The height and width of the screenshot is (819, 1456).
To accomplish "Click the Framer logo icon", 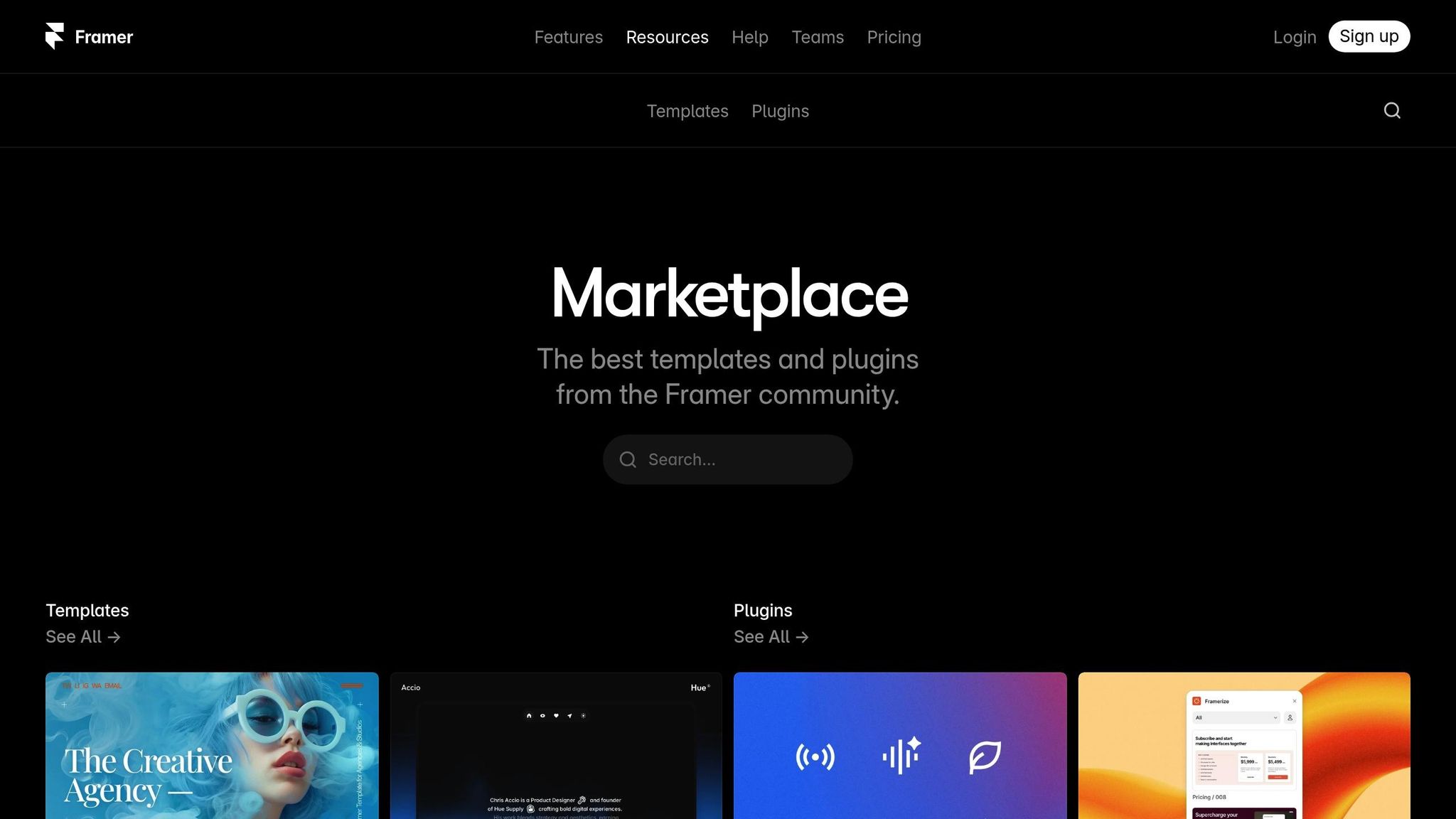I will tap(55, 36).
